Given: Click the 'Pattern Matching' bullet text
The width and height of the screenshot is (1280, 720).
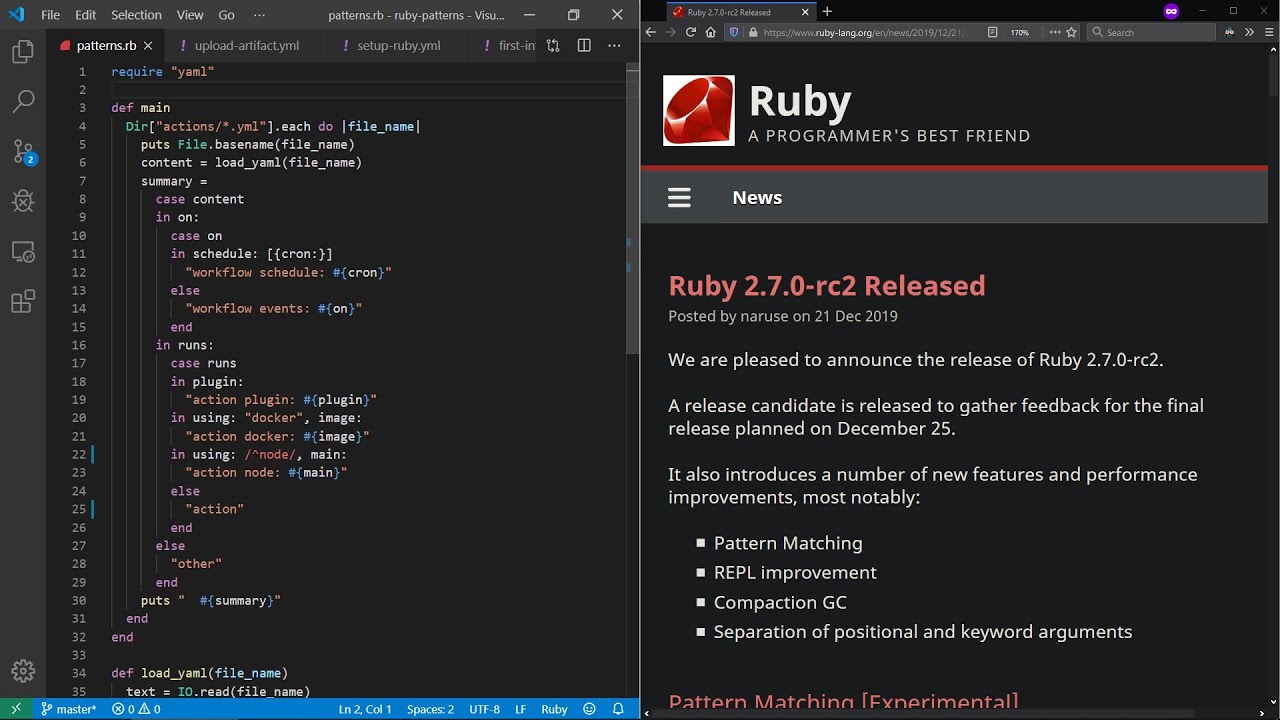Looking at the screenshot, I should (788, 543).
